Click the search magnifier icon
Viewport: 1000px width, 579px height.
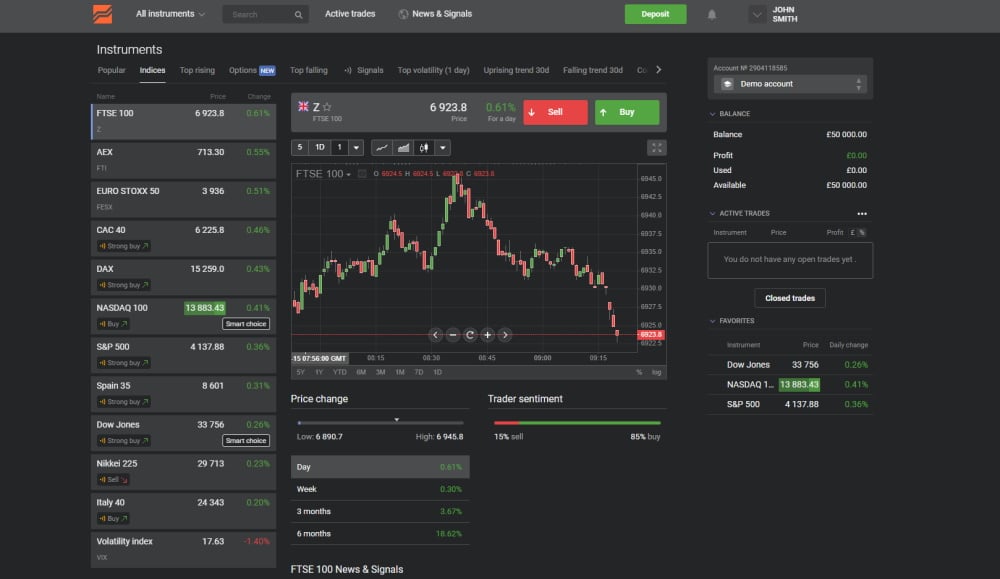pos(298,15)
